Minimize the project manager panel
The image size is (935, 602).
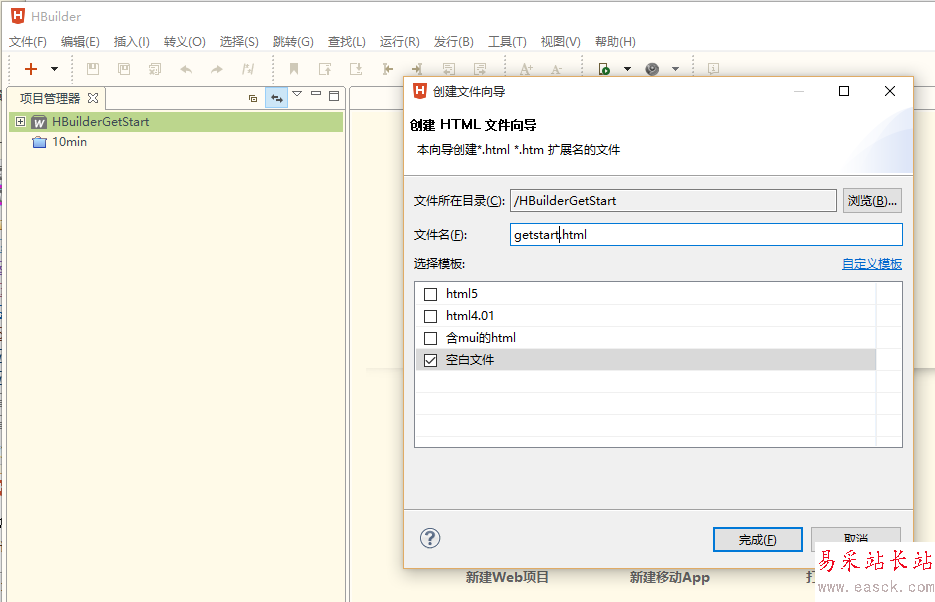pyautogui.click(x=316, y=94)
